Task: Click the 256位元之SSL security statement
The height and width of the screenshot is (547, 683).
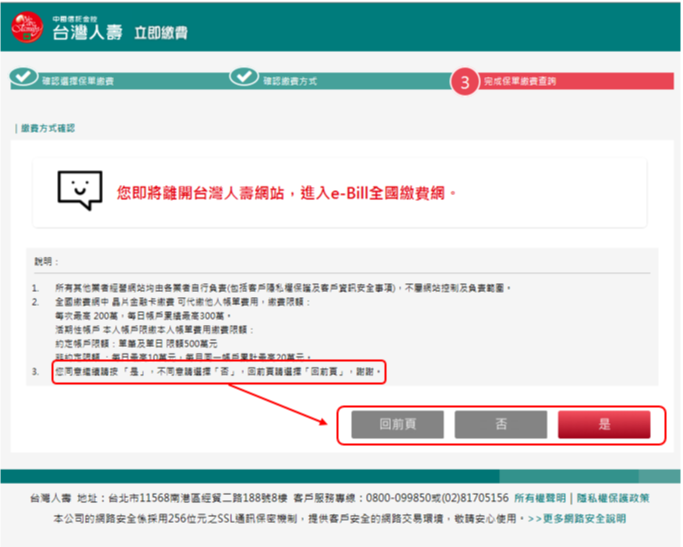Action: (x=289, y=518)
